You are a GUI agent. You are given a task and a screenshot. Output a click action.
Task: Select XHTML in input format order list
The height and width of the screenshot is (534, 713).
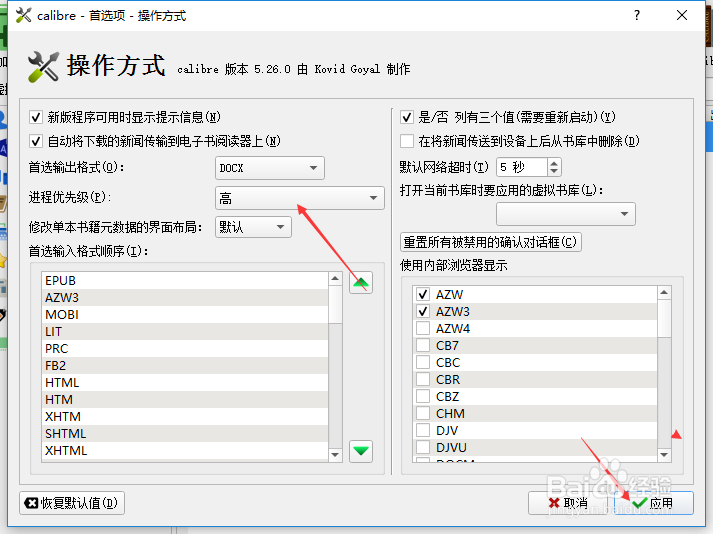(185, 450)
